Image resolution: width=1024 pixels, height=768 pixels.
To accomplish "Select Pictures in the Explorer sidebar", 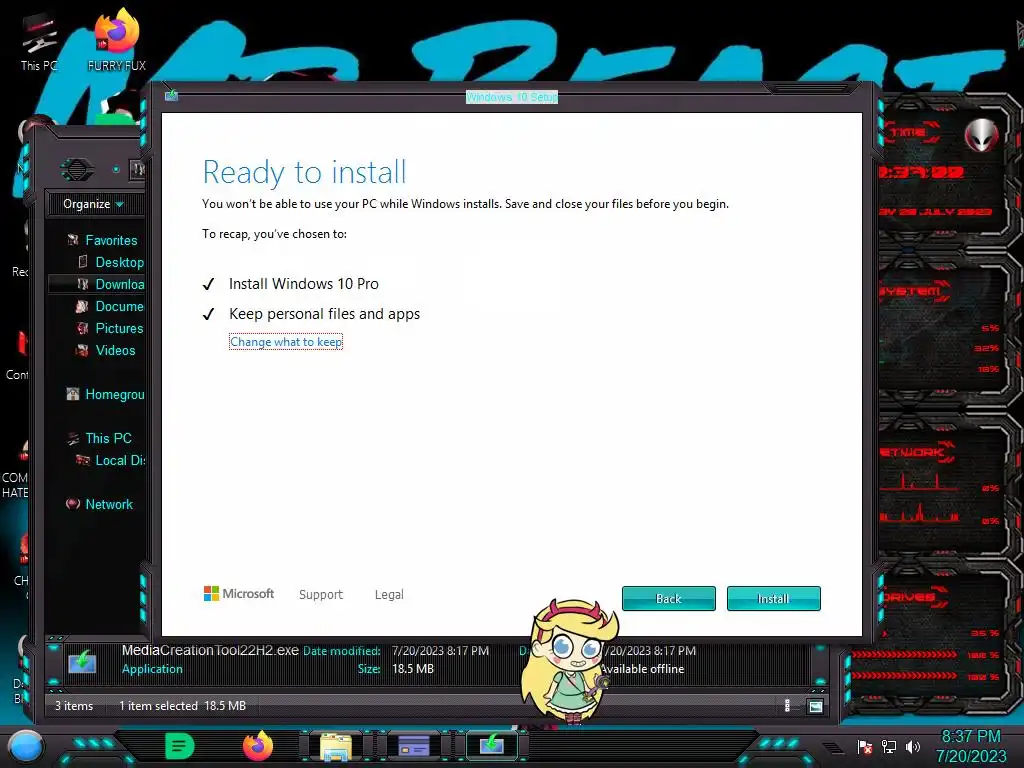I will [x=120, y=328].
